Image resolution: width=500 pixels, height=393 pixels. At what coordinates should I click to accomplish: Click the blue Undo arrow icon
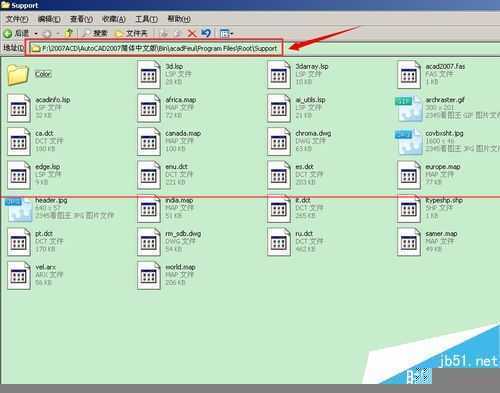coord(206,33)
